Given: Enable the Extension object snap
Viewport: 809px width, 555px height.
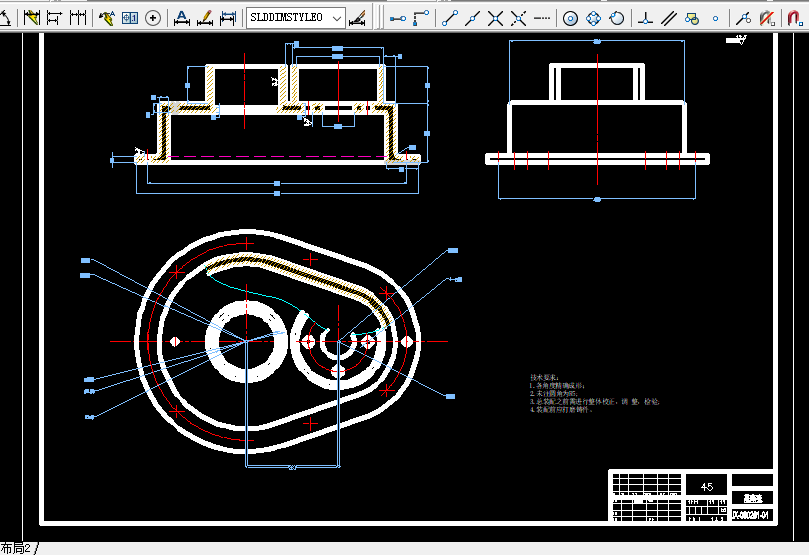Looking at the screenshot, I should click(542, 19).
